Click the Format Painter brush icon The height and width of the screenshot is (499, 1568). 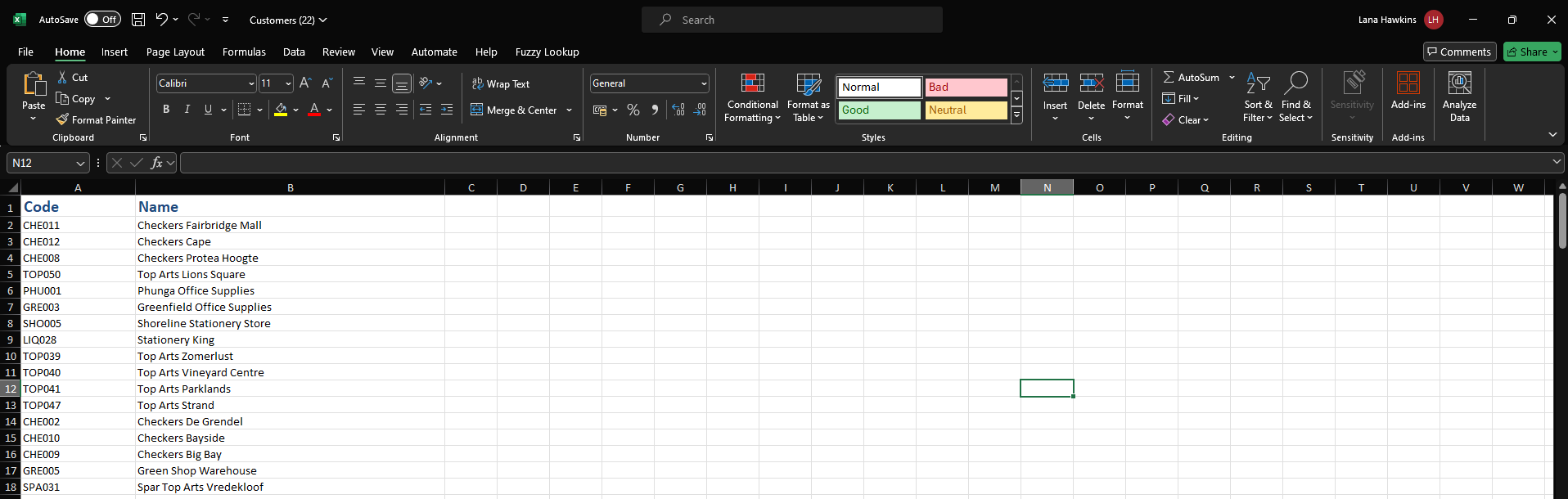pos(62,119)
